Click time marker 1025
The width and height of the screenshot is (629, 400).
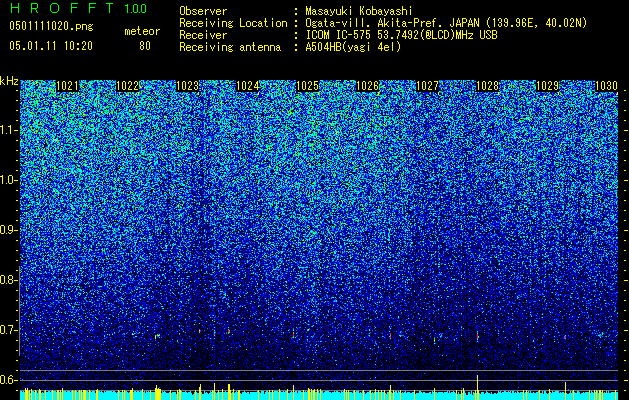308,86
